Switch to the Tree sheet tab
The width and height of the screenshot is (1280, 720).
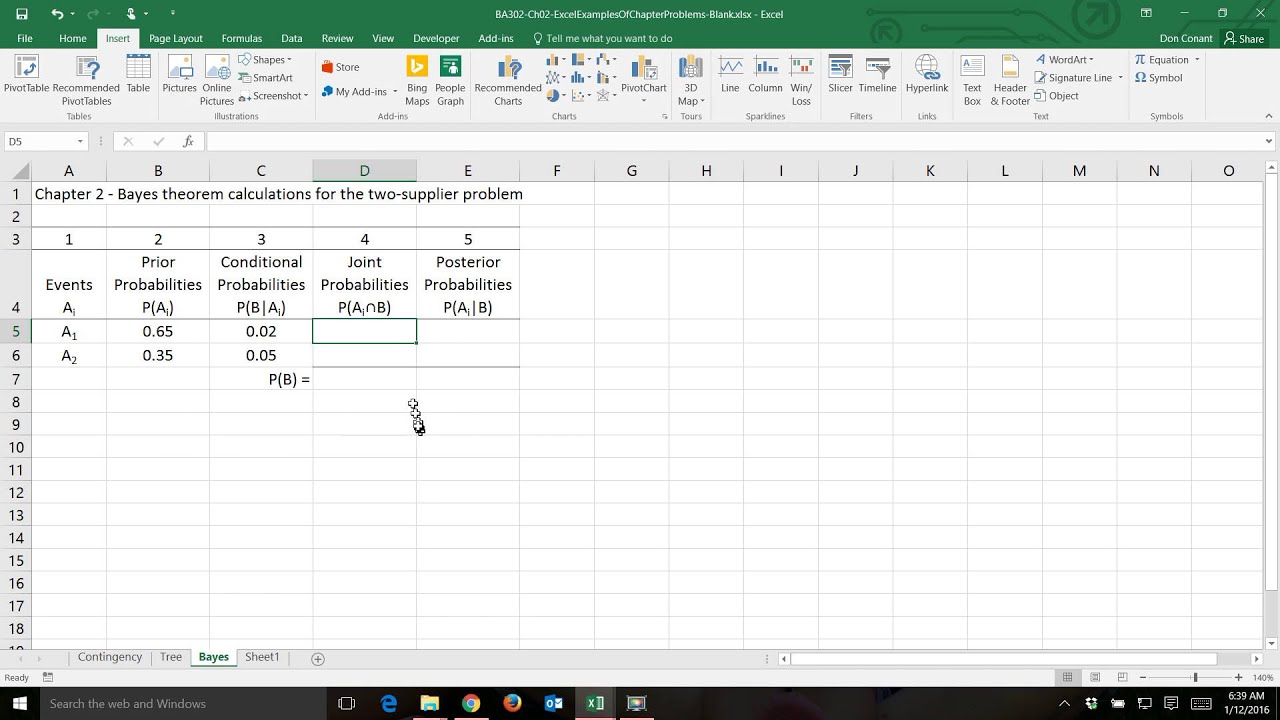171,657
